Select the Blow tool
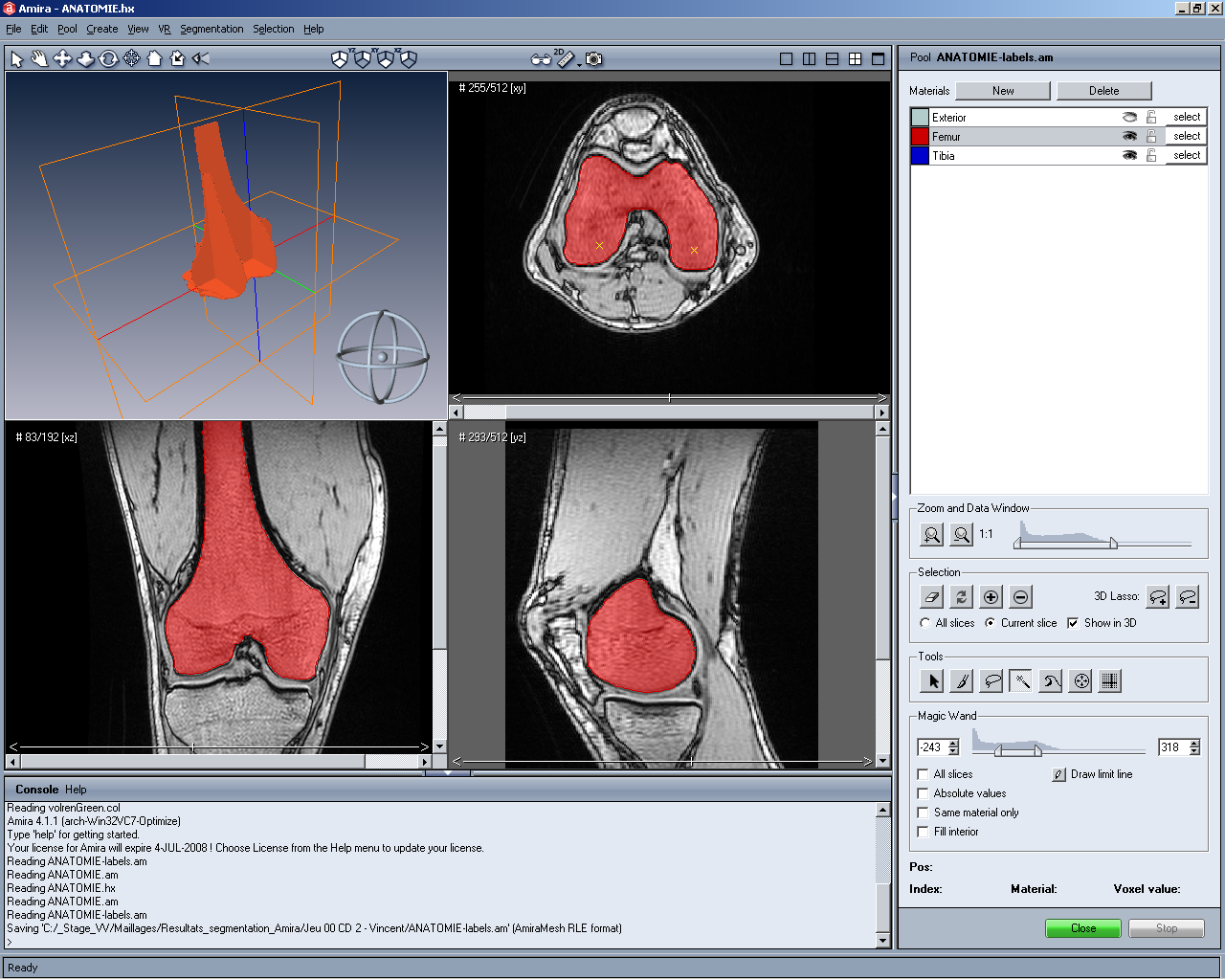The width and height of the screenshot is (1225, 980). (x=1050, y=681)
